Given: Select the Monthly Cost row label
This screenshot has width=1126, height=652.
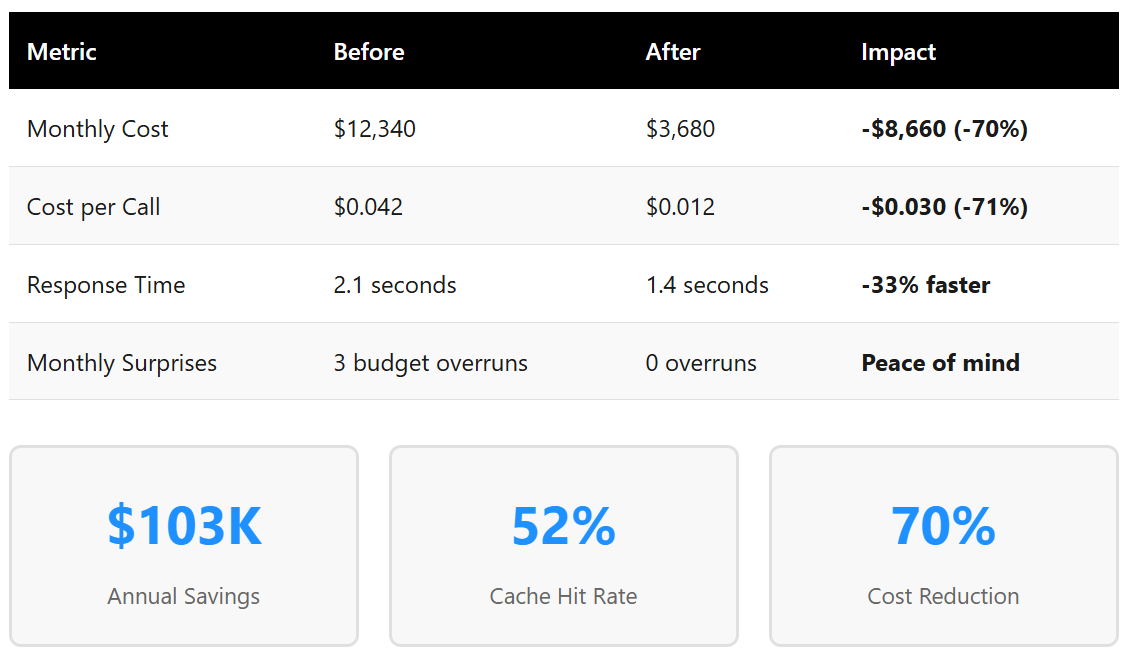Looking at the screenshot, I should (98, 129).
